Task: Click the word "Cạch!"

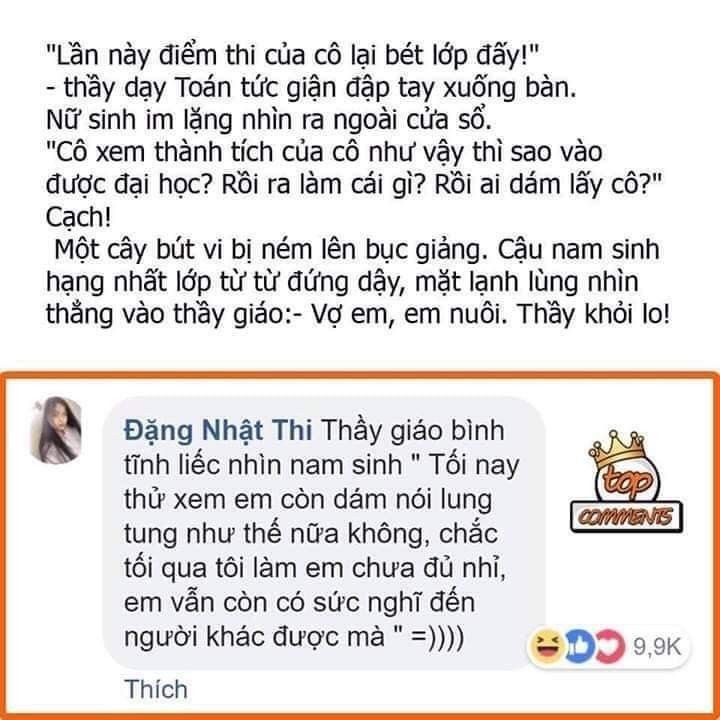Action: coord(79,218)
